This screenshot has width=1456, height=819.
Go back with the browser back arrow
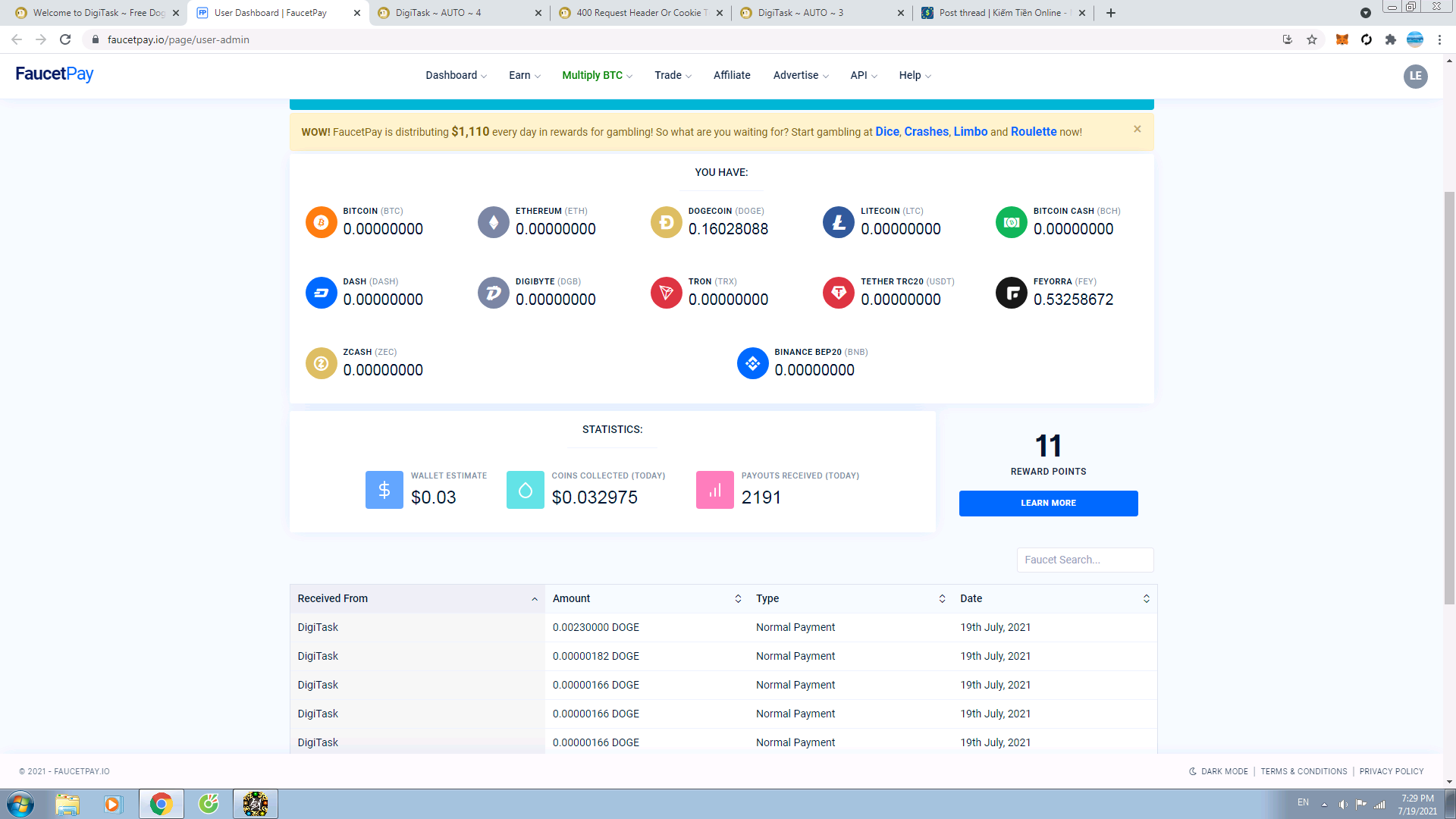tap(17, 39)
